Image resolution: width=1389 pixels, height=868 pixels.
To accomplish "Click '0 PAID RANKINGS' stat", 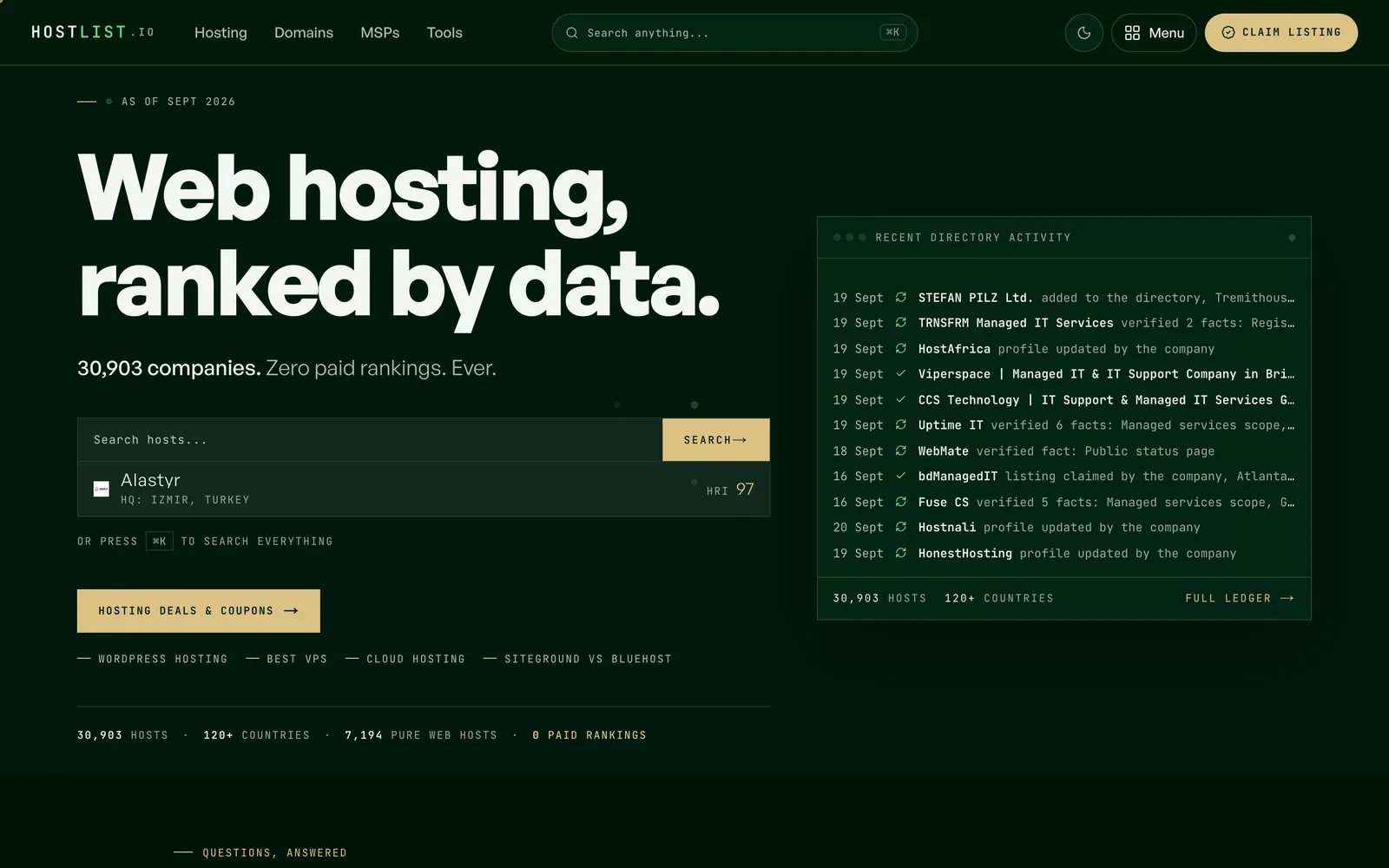I will pos(589,735).
